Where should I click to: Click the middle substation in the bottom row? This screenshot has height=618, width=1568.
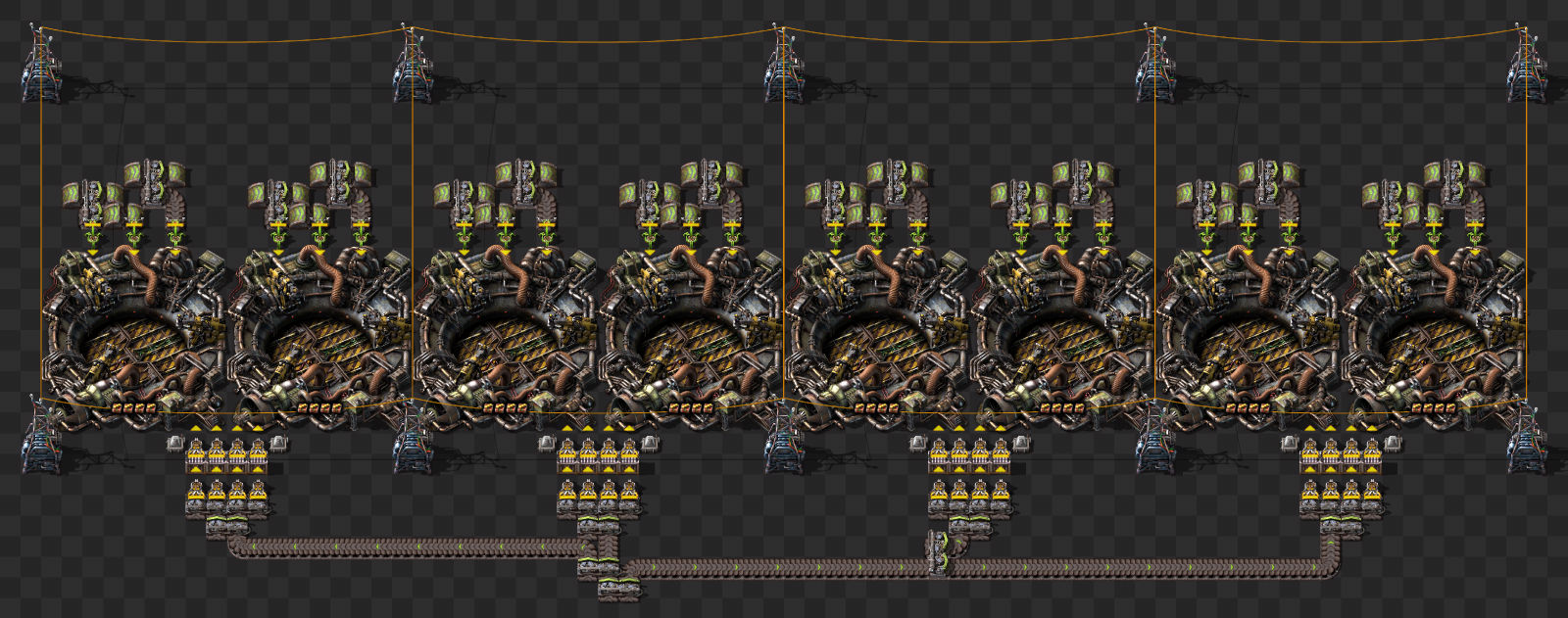[784, 436]
